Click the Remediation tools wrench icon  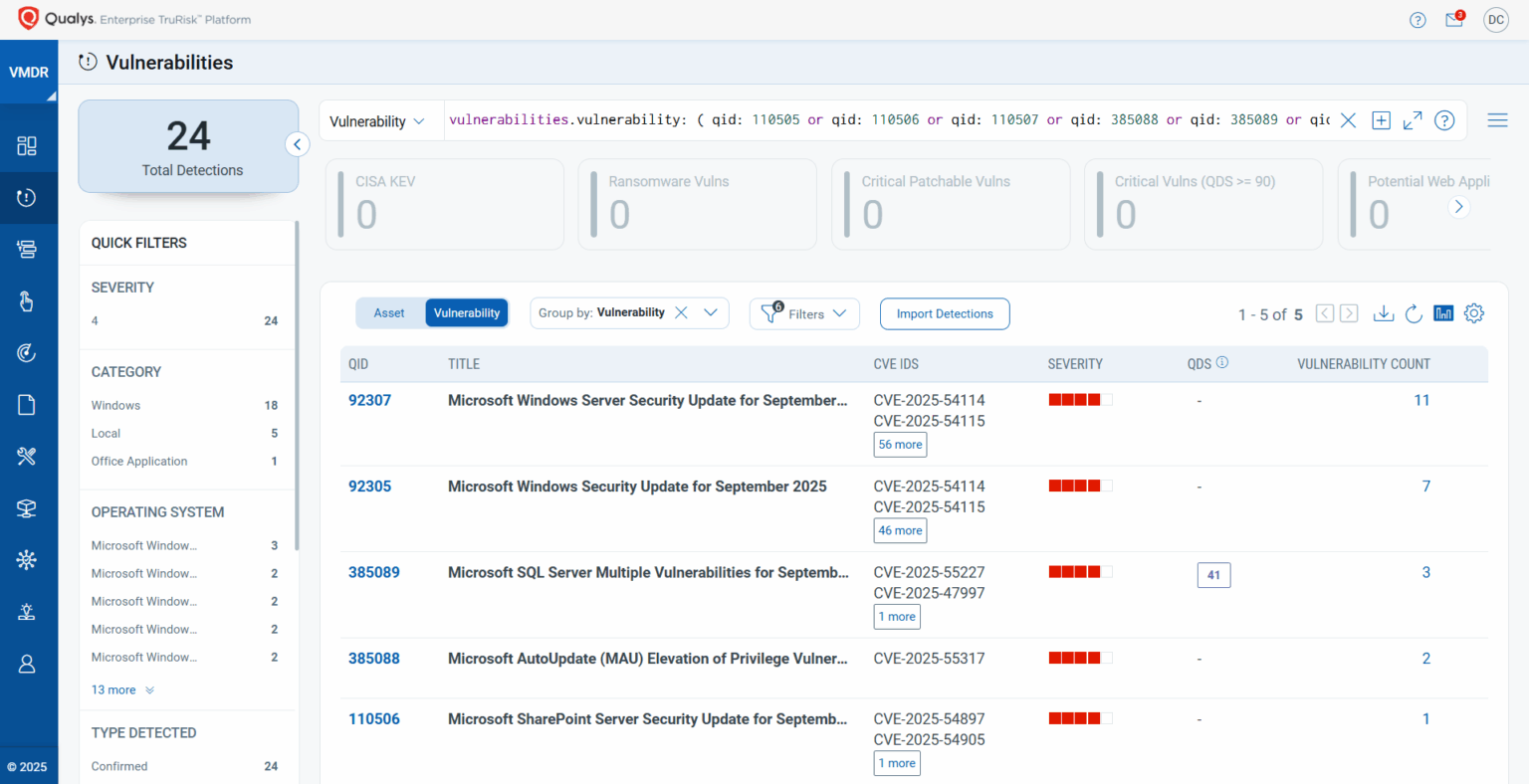(29, 456)
